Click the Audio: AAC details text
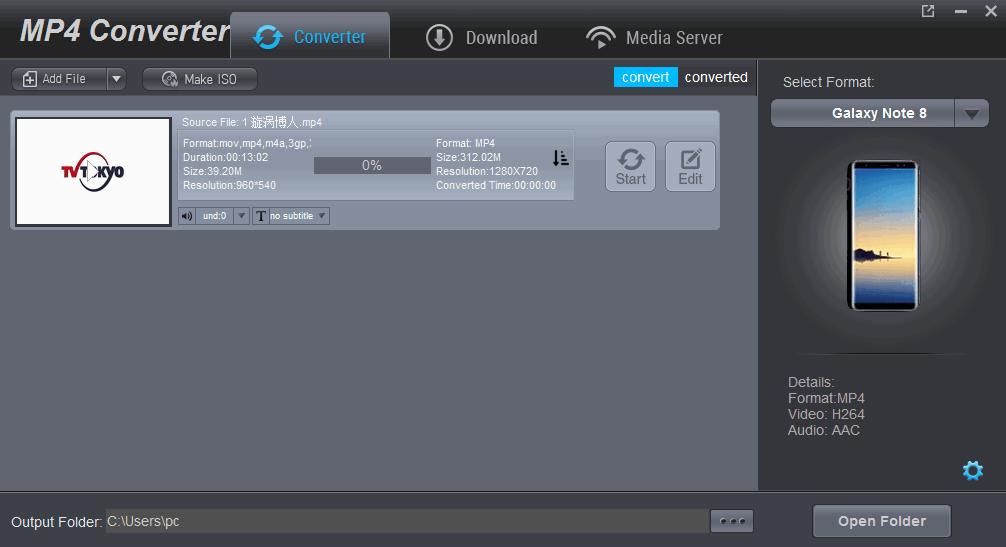The height and width of the screenshot is (547, 1006). click(823, 430)
